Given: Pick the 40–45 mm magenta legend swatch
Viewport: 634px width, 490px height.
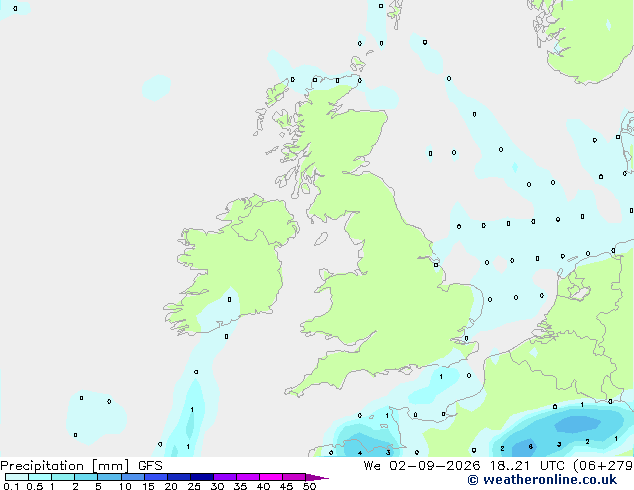Looking at the screenshot, I should pyautogui.click(x=271, y=477).
